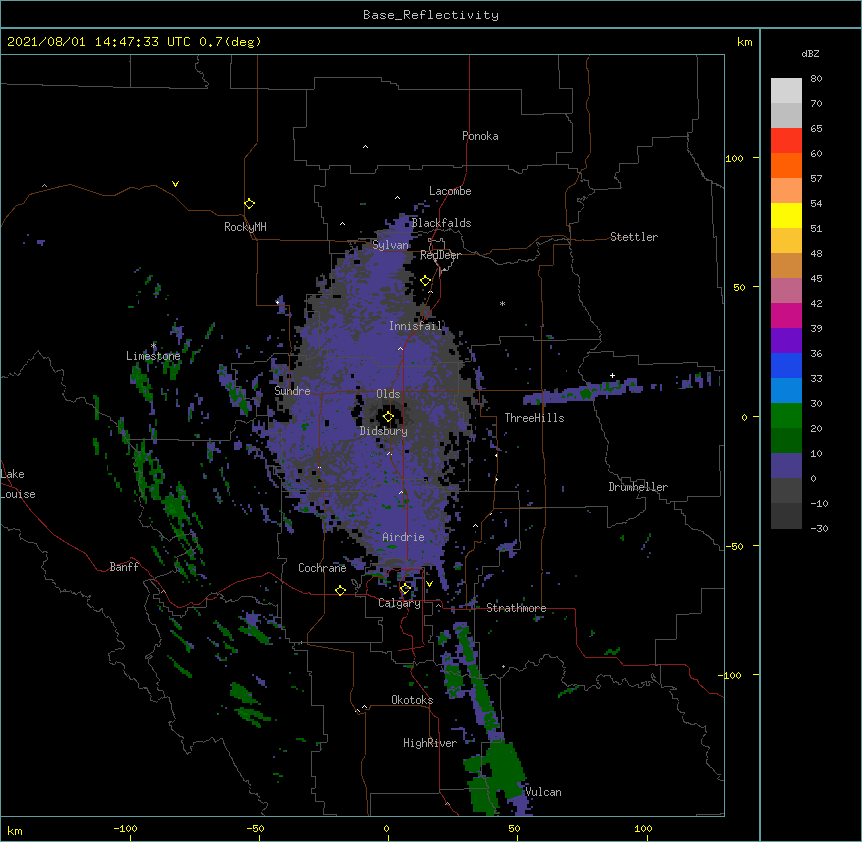Click the Calgary city label
Image resolution: width=862 pixels, height=842 pixels.
[400, 603]
